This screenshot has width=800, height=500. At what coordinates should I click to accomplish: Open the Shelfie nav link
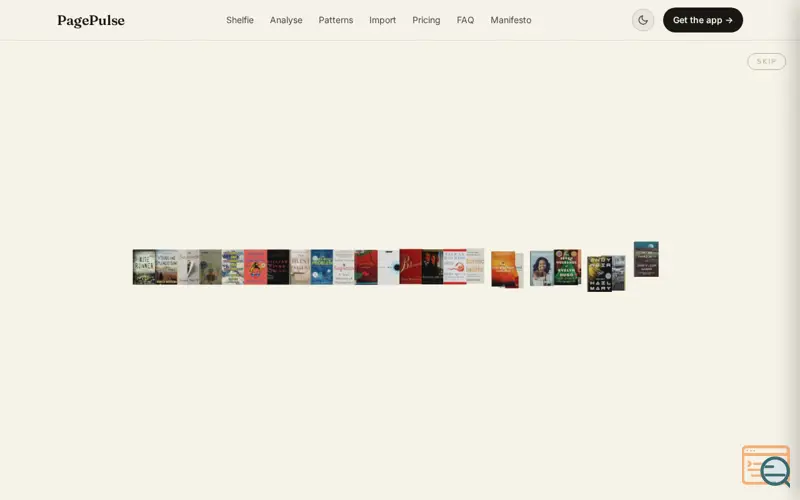tap(240, 20)
